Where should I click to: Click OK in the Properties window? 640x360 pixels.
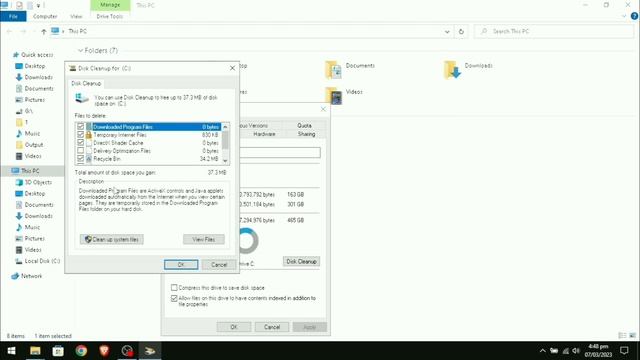click(x=234, y=327)
